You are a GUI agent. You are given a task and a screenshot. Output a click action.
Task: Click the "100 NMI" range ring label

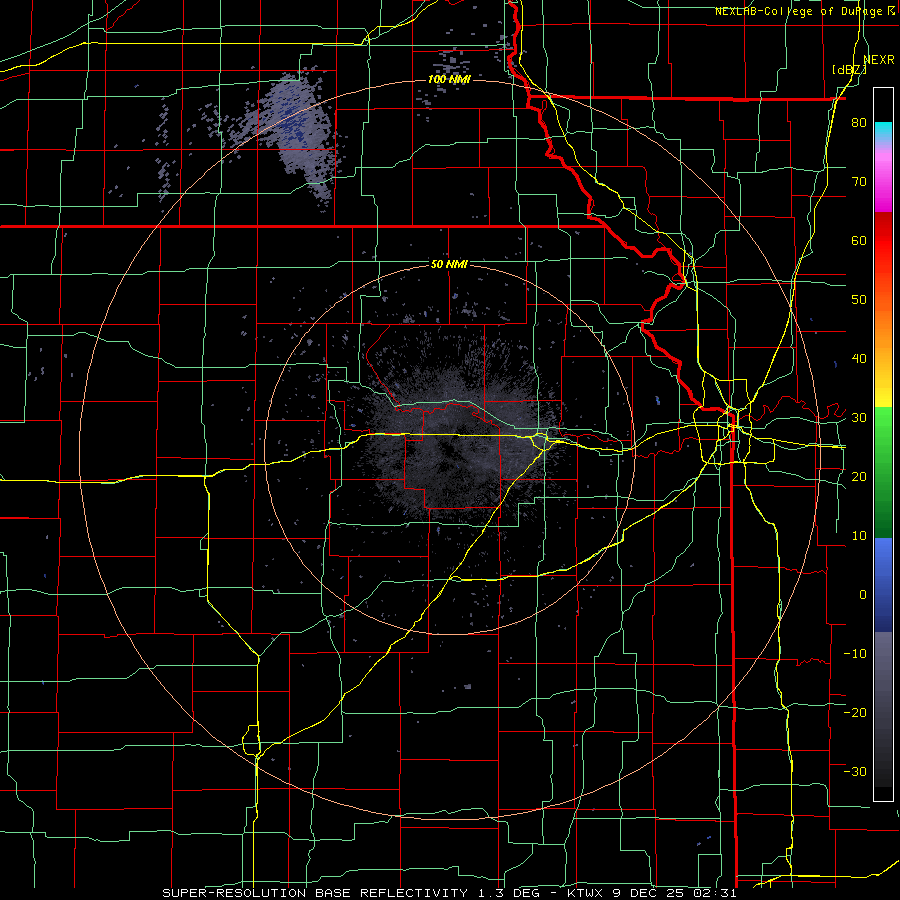449,79
